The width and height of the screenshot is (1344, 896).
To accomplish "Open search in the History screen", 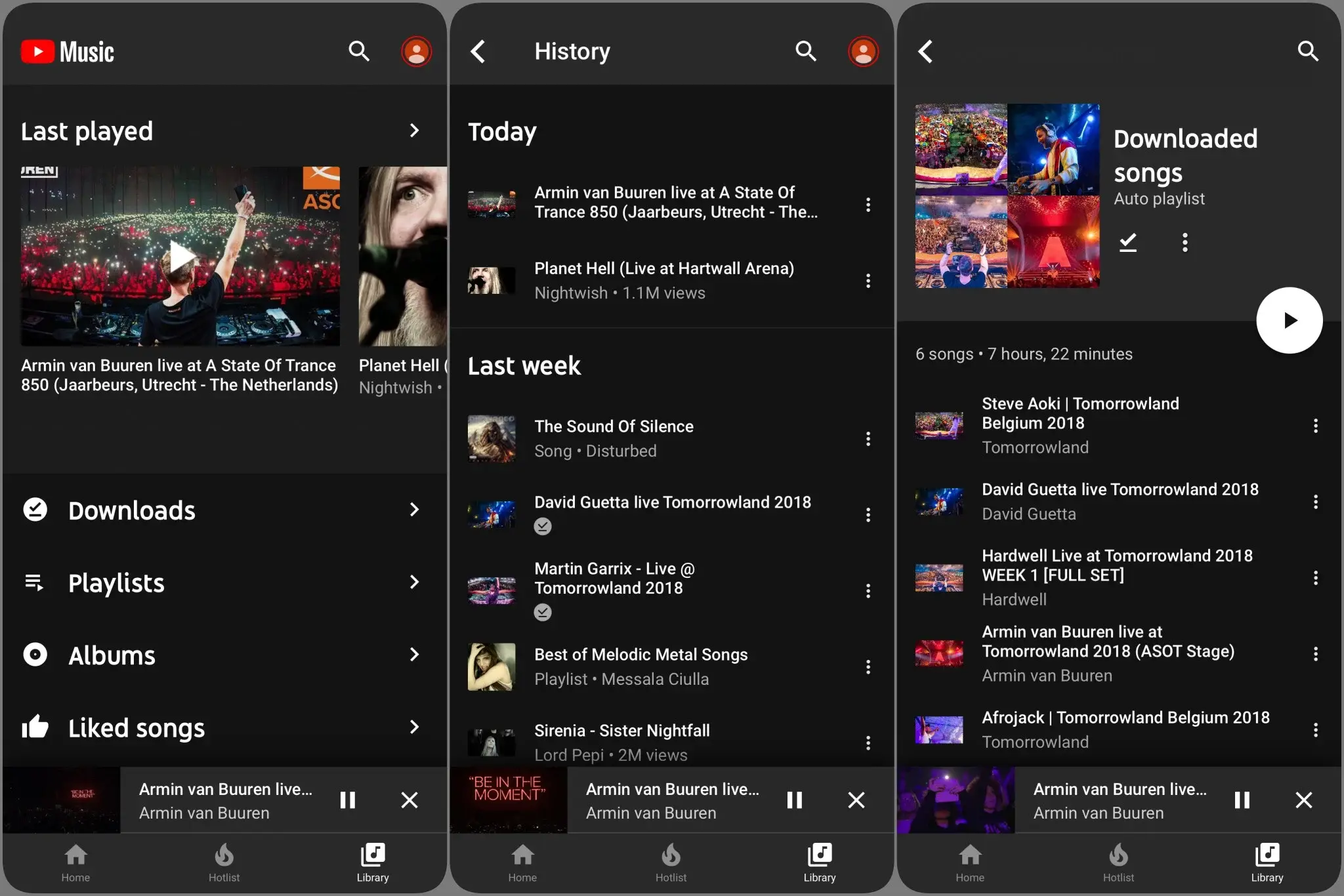I will coord(805,51).
